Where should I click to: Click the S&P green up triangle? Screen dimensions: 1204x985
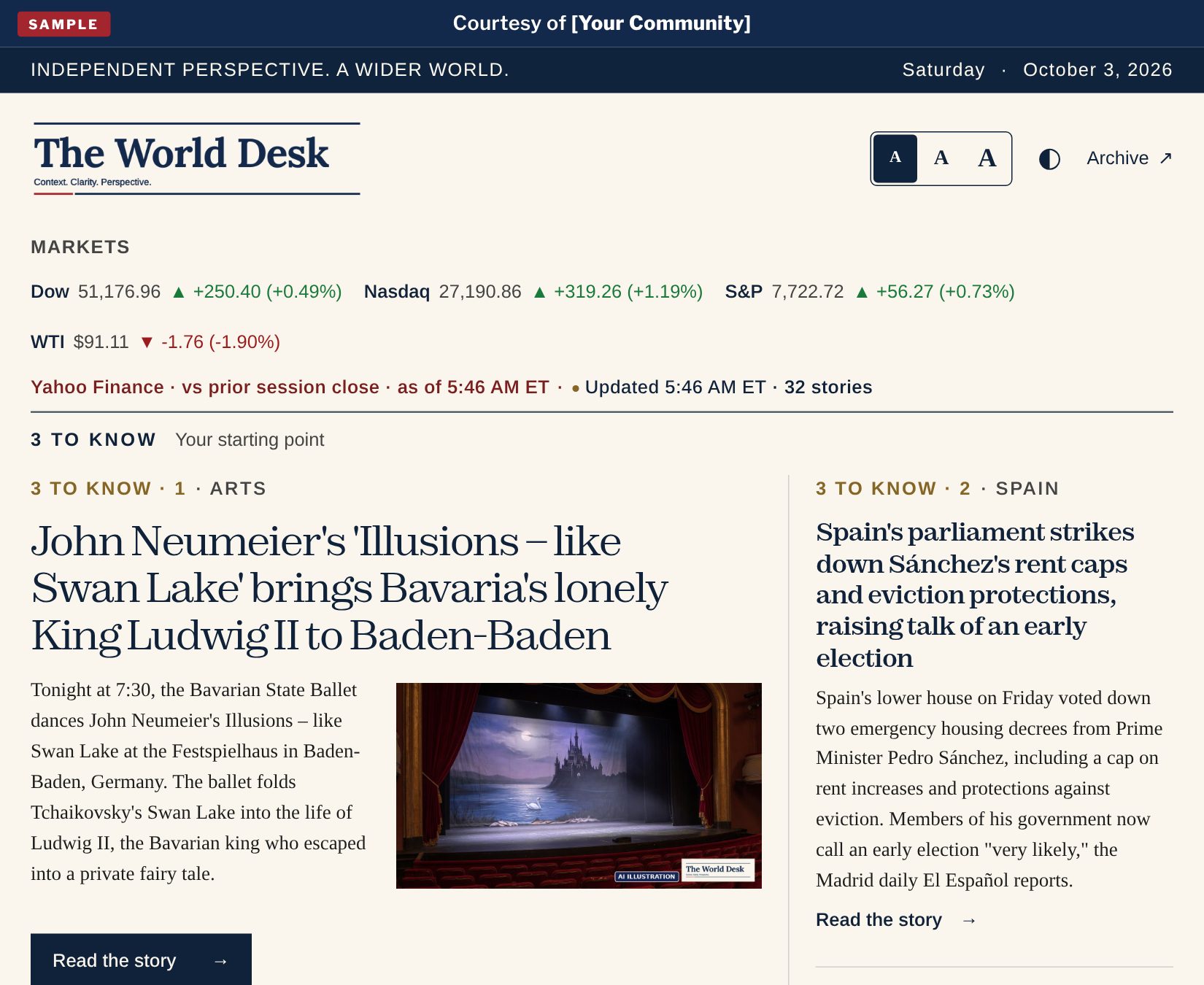click(x=862, y=293)
